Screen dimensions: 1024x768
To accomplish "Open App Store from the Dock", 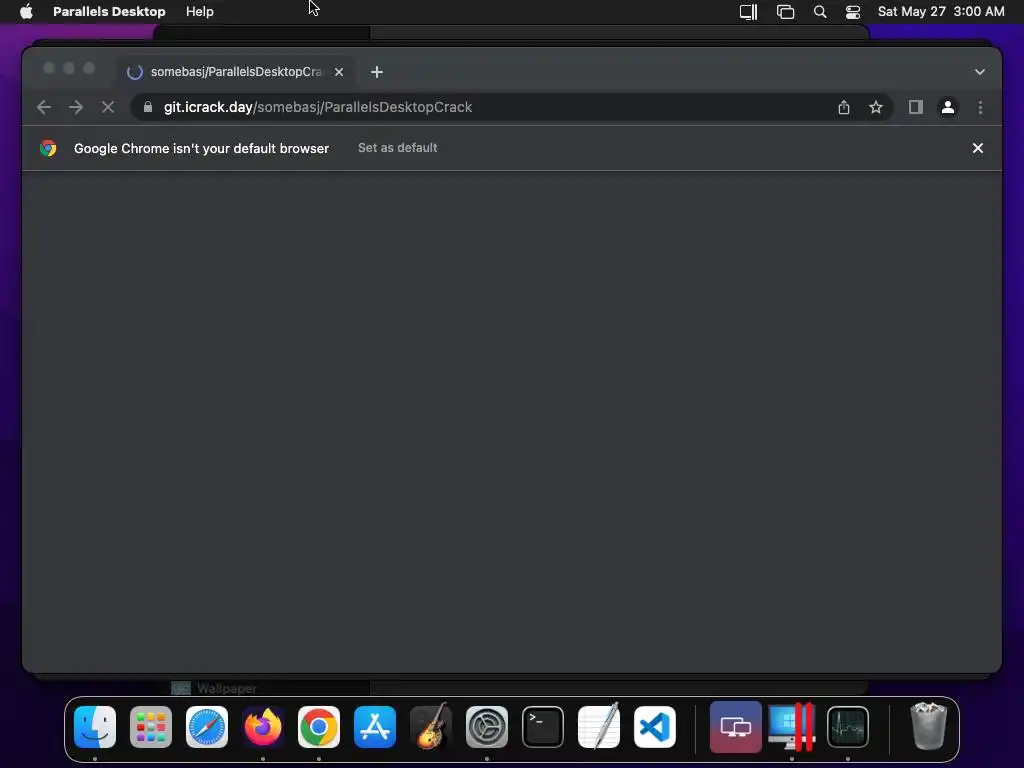I will tap(375, 727).
